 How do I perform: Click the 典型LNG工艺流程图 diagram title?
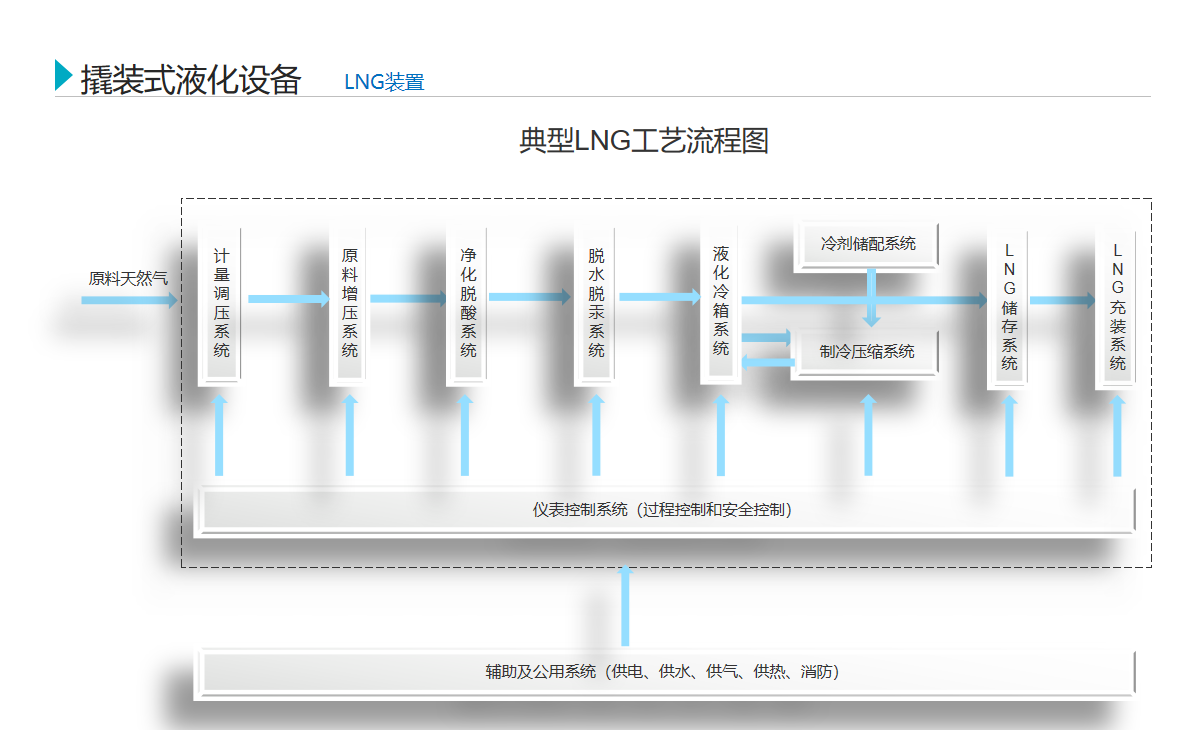coord(643,141)
